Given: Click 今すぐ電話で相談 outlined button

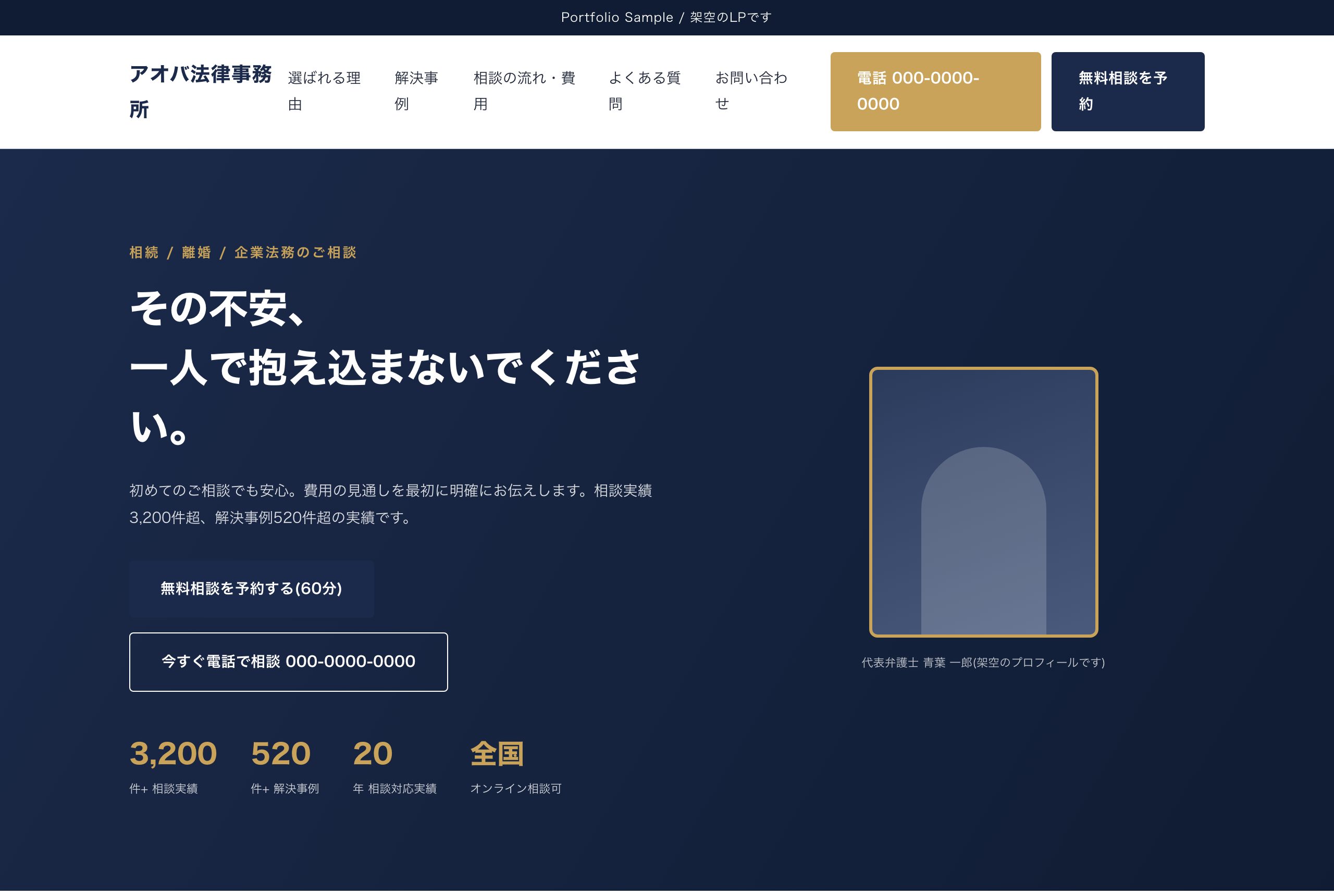Looking at the screenshot, I should (x=288, y=662).
